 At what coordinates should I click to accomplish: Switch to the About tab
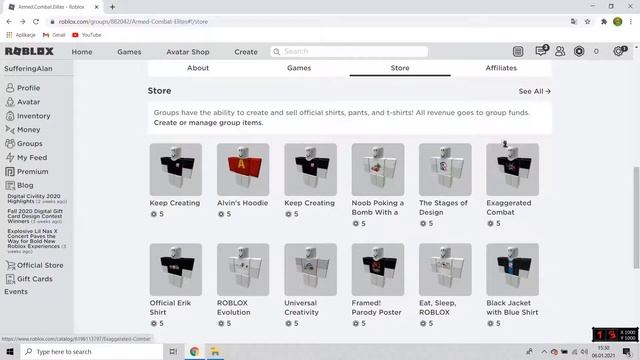198,68
